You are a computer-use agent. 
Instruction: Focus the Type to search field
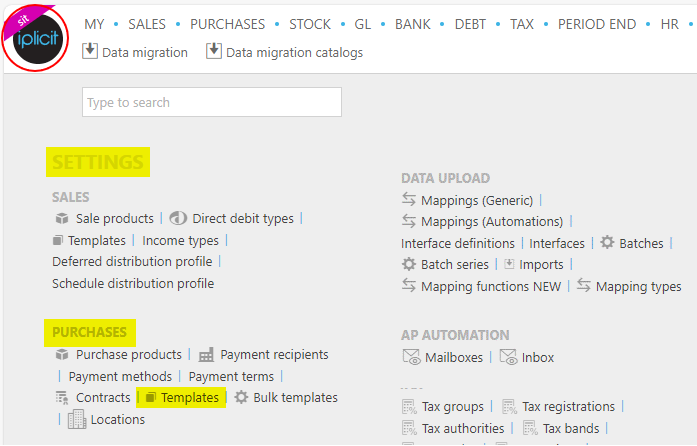tap(212, 102)
